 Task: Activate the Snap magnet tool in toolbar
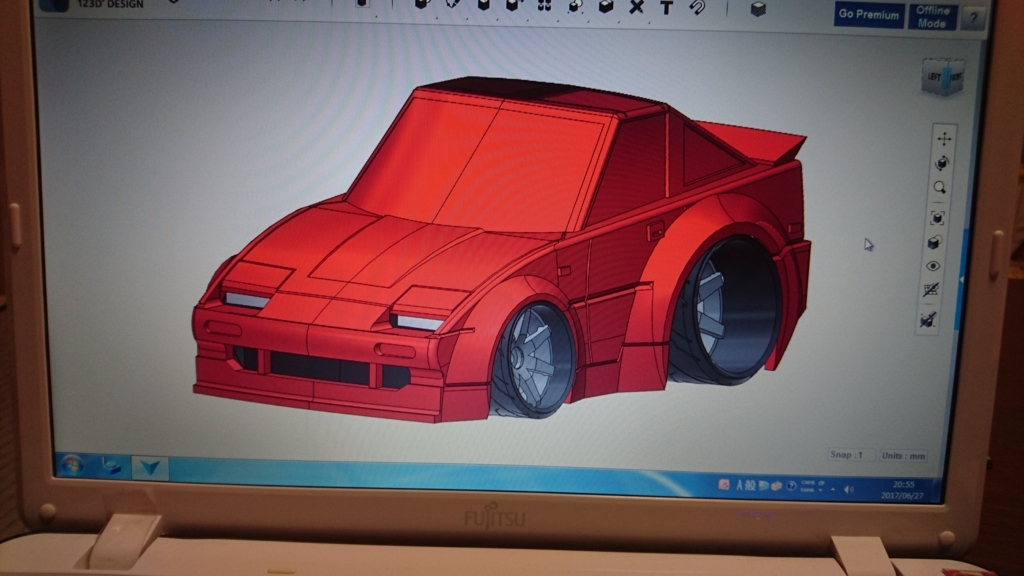[x=697, y=8]
